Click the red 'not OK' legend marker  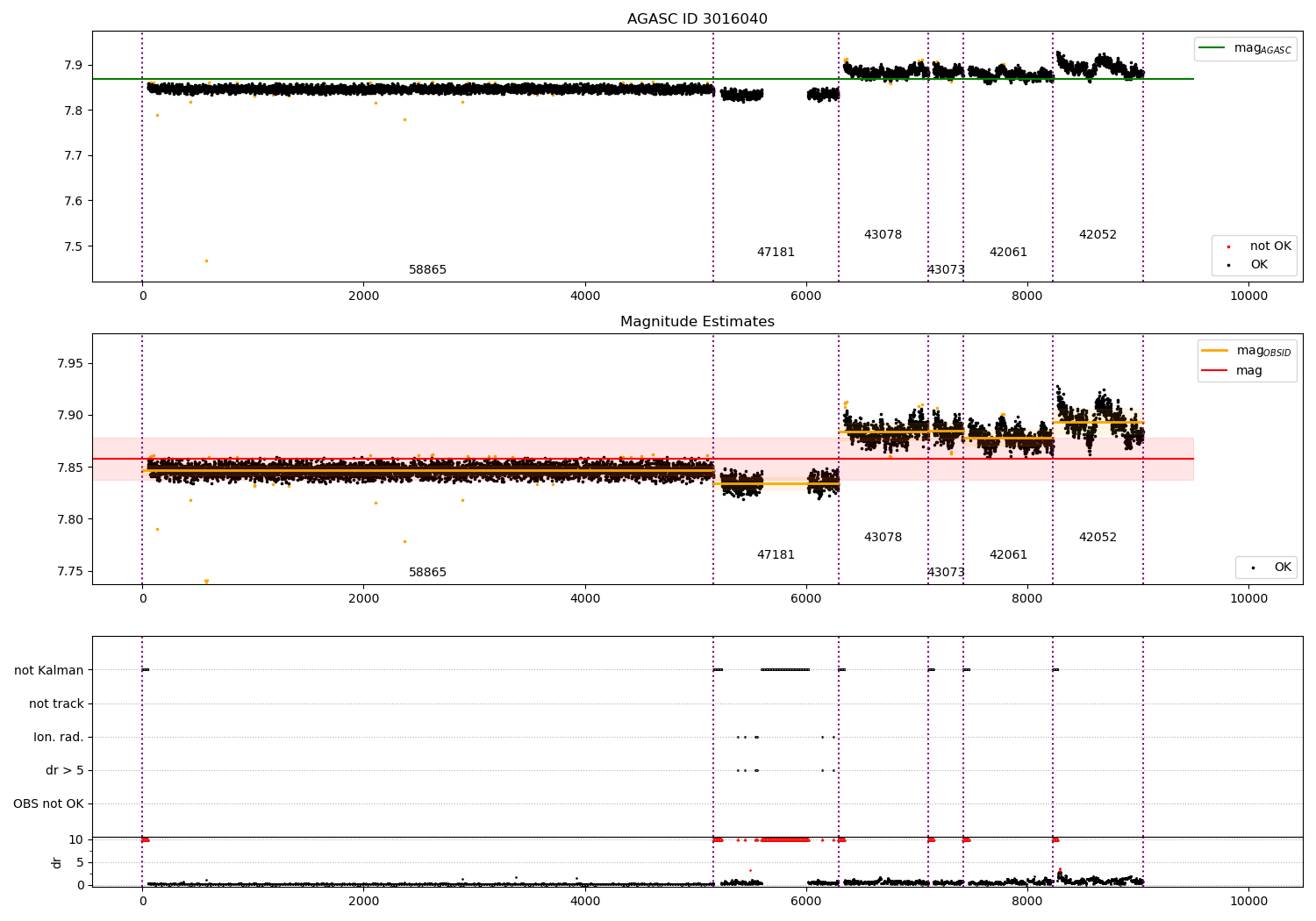tap(1228, 247)
